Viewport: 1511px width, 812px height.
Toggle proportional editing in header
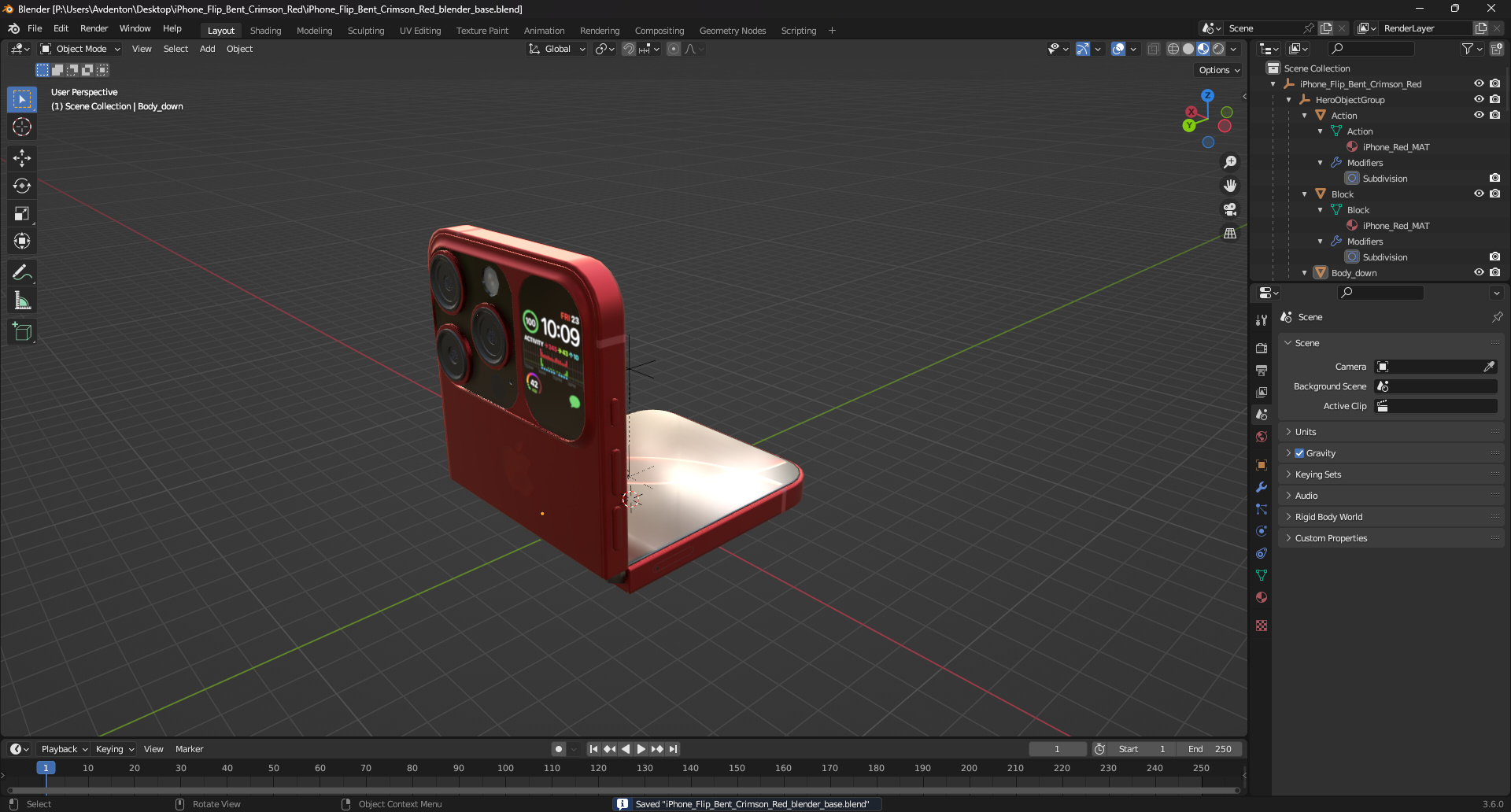point(674,49)
